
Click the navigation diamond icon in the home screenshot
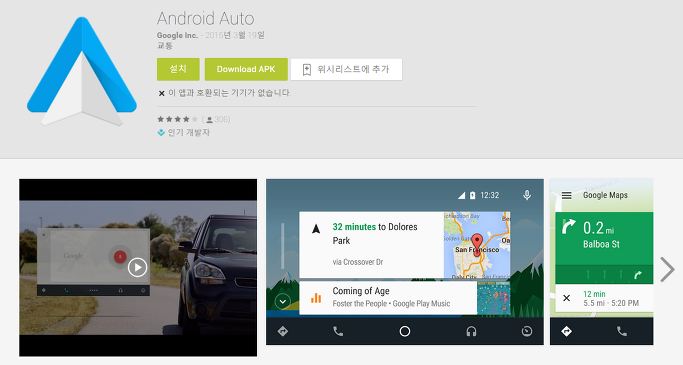(283, 331)
